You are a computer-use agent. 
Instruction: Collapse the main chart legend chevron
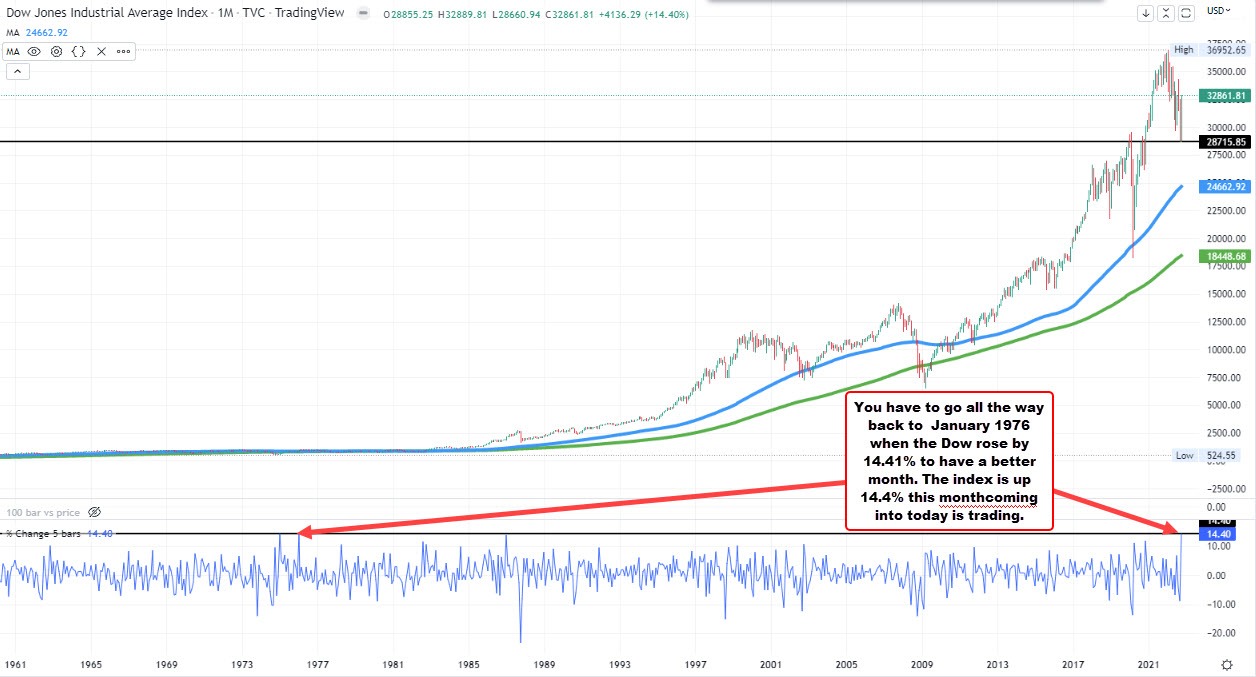pyautogui.click(x=17, y=71)
